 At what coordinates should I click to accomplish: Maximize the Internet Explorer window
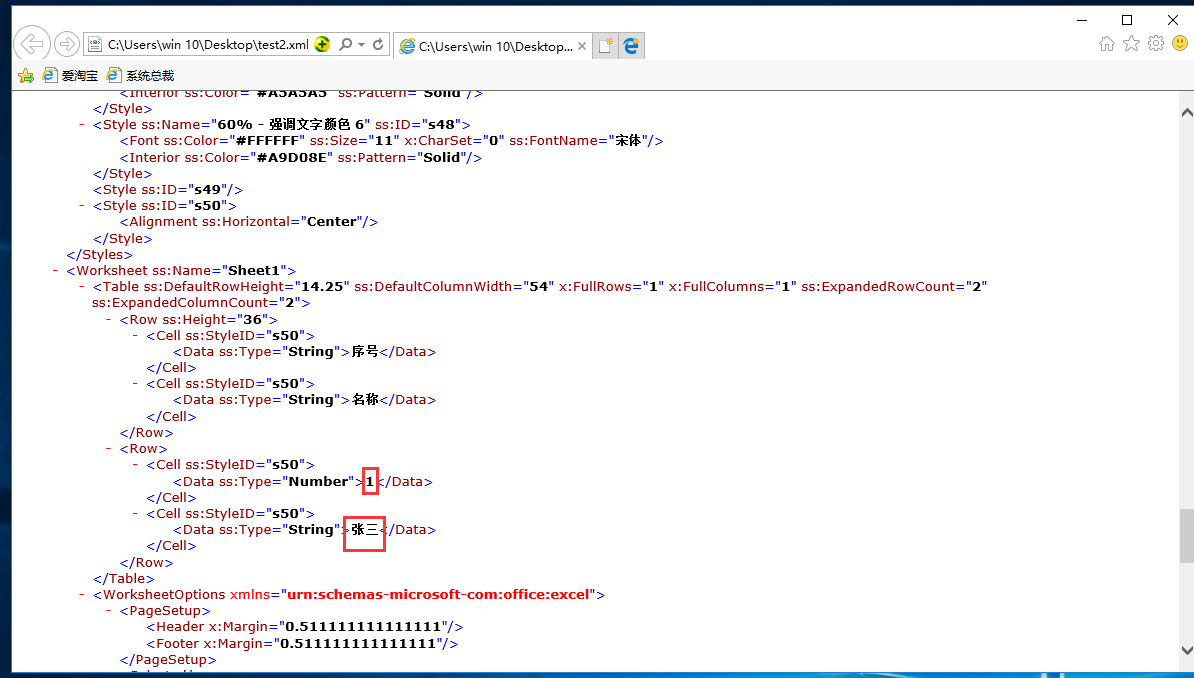[1127, 20]
